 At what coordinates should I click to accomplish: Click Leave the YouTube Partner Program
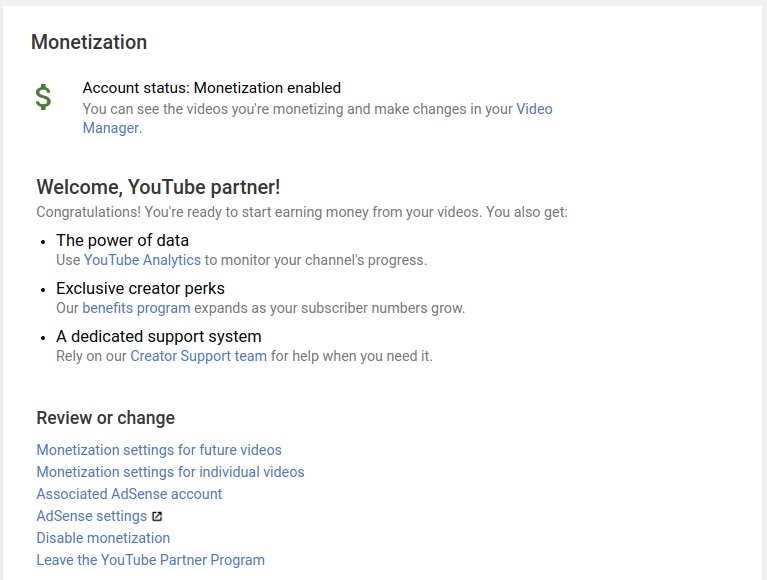click(x=151, y=560)
